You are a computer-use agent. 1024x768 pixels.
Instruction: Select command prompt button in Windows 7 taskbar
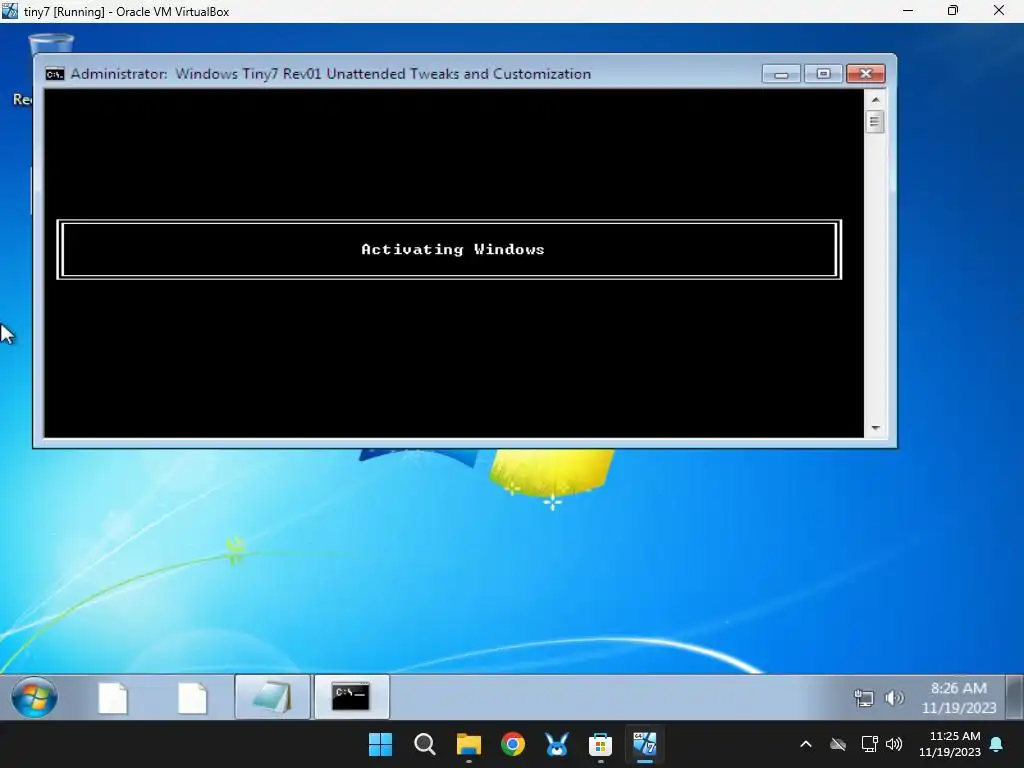[351, 697]
